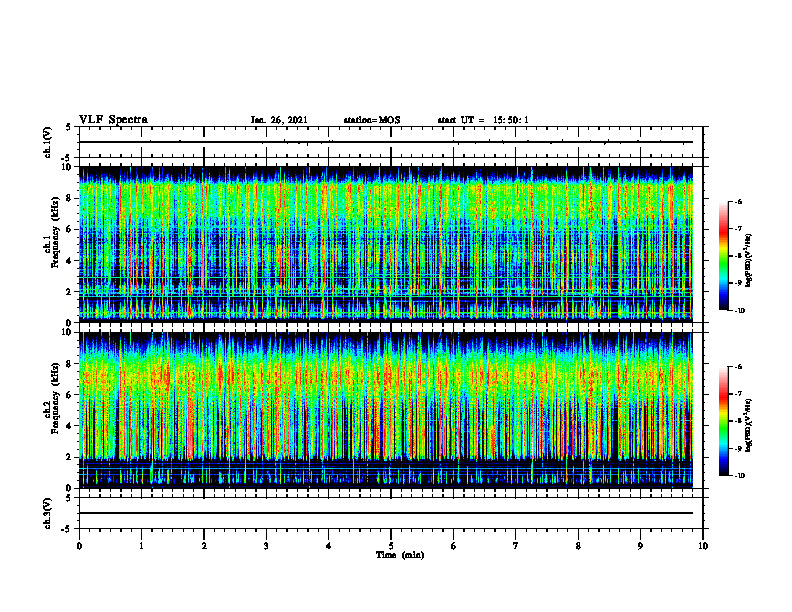
Task: Click the '4' kHz tick on ch.1 spectrogram
Action: pos(70,261)
